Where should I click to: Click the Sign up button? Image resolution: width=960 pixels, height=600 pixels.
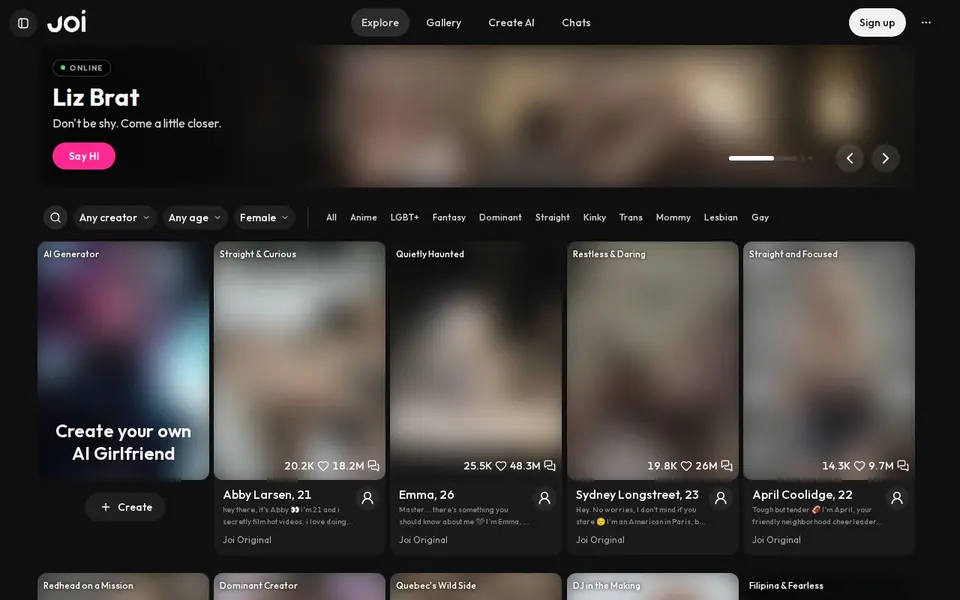click(877, 23)
